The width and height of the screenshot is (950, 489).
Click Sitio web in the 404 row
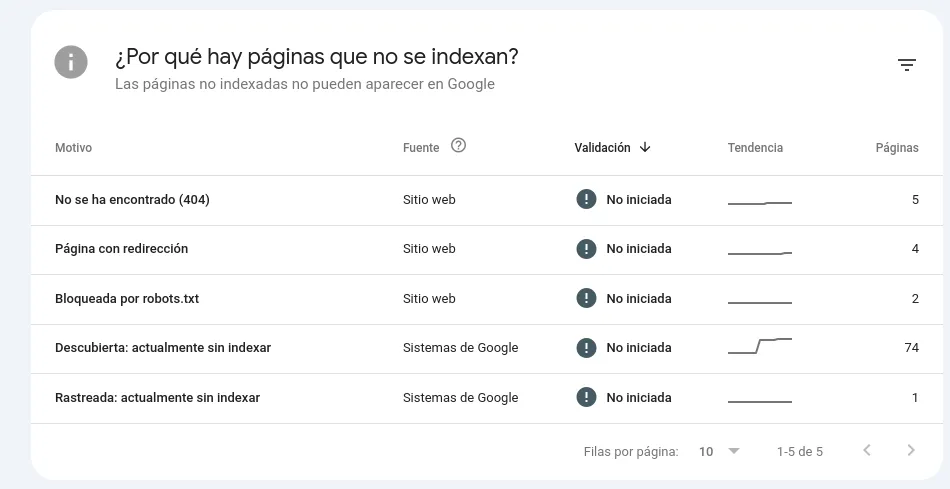tap(429, 199)
